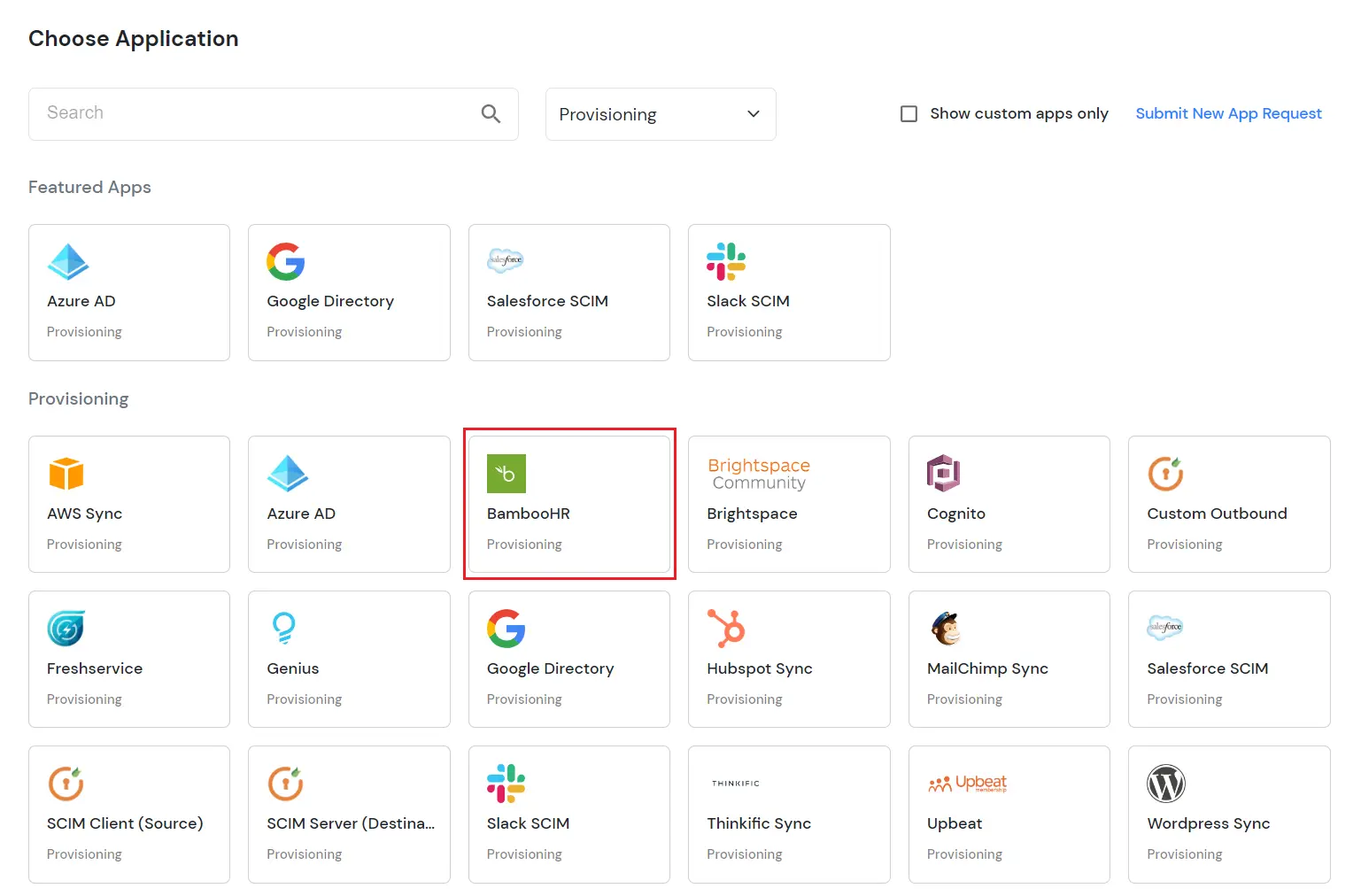This screenshot has width=1361, height=896.
Task: Click the Genius lightbulb icon
Action: pos(283,629)
